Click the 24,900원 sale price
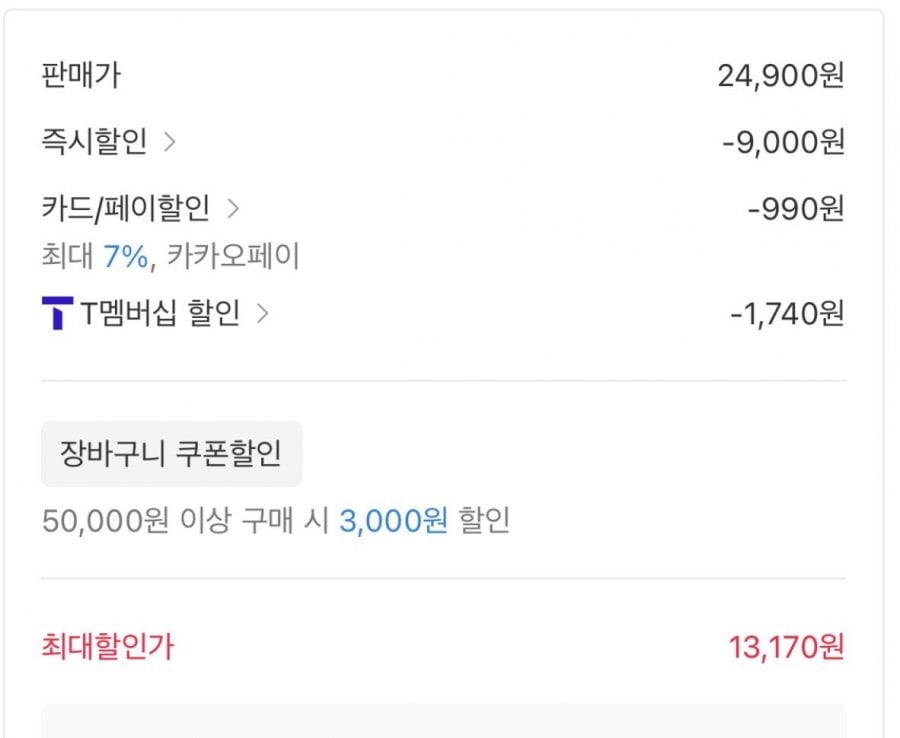 780,76
